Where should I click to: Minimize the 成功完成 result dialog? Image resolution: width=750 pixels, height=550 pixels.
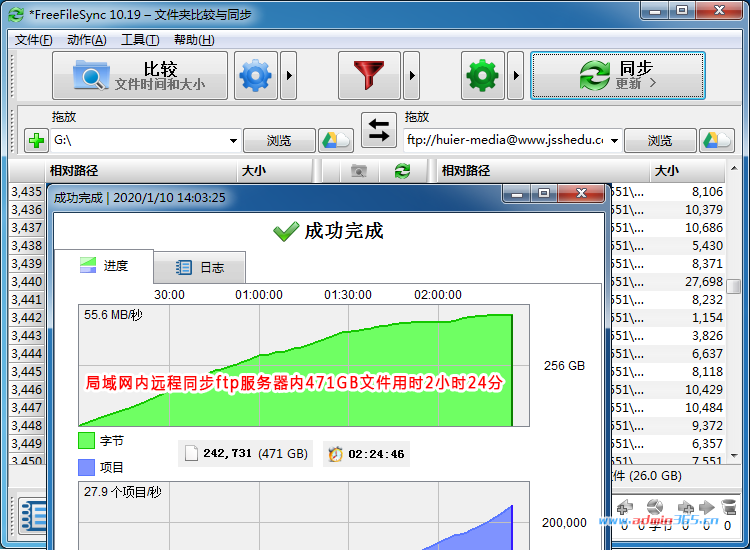tap(517, 194)
